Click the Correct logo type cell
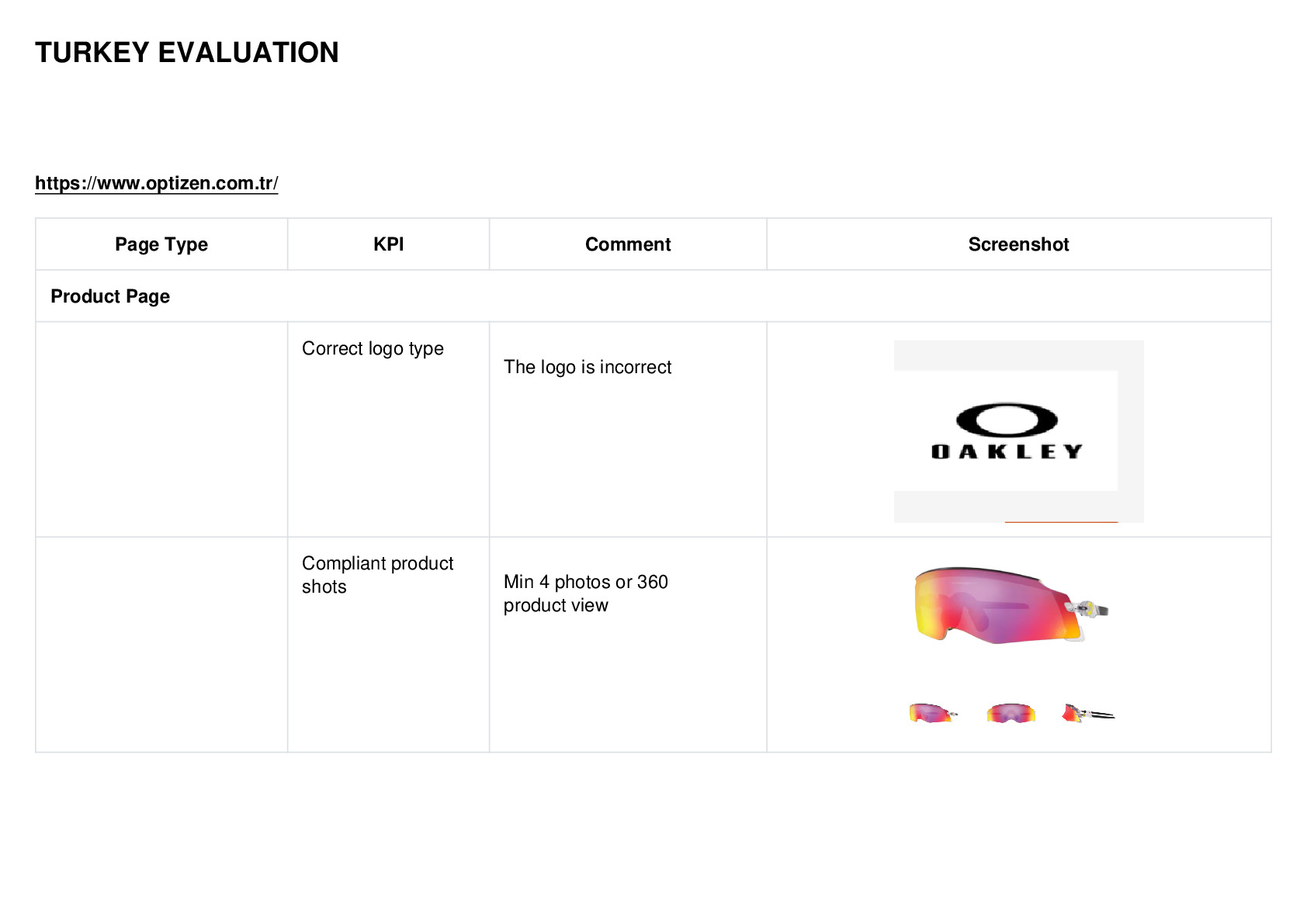Image resolution: width=1307 pixels, height=924 pixels. click(388, 429)
